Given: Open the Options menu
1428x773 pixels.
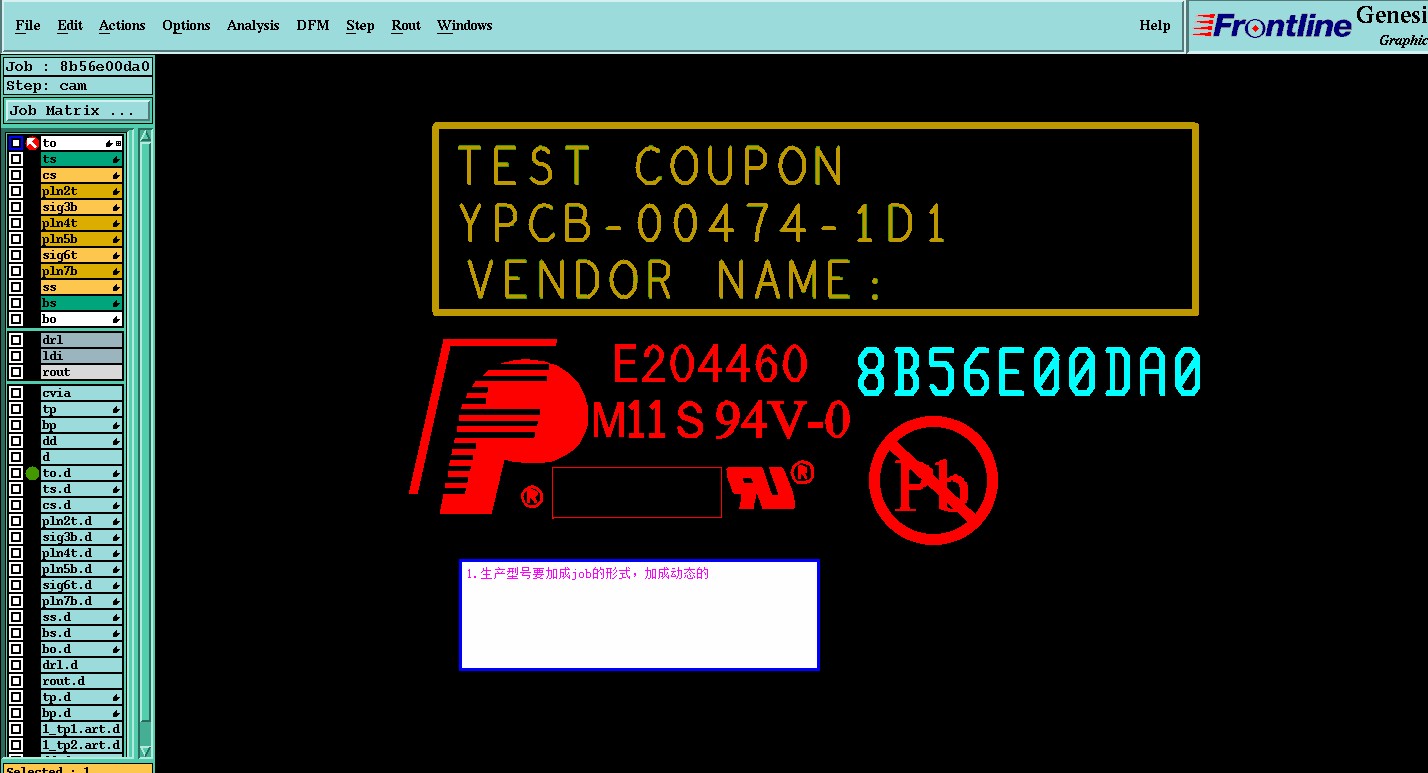Looking at the screenshot, I should click(x=186, y=26).
